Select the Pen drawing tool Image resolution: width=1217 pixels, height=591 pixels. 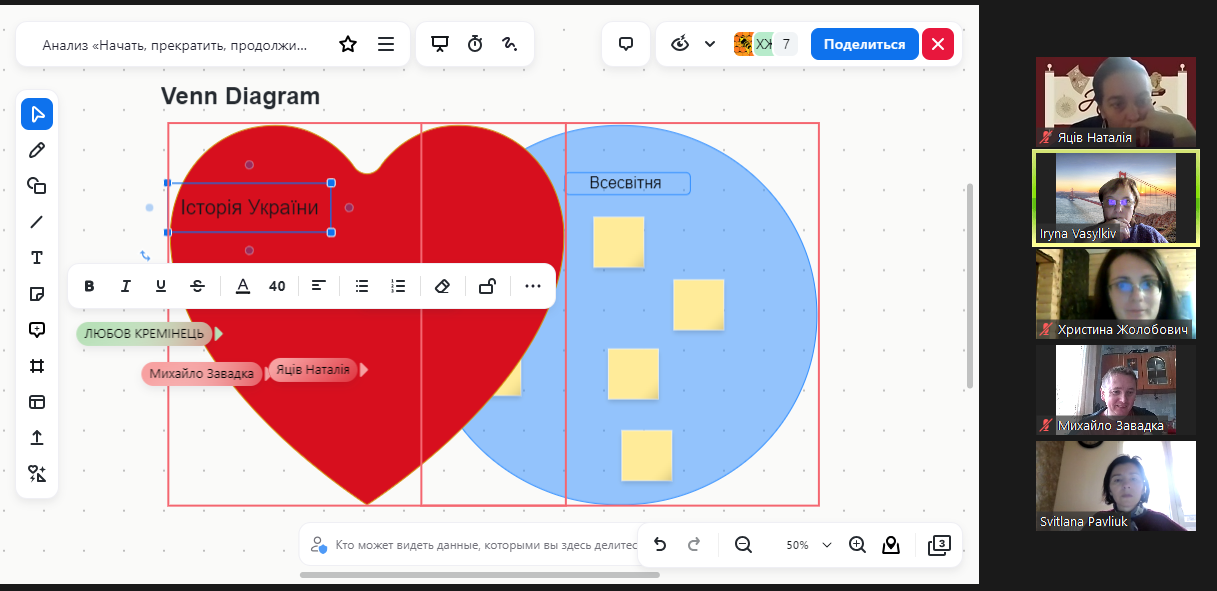[x=37, y=150]
